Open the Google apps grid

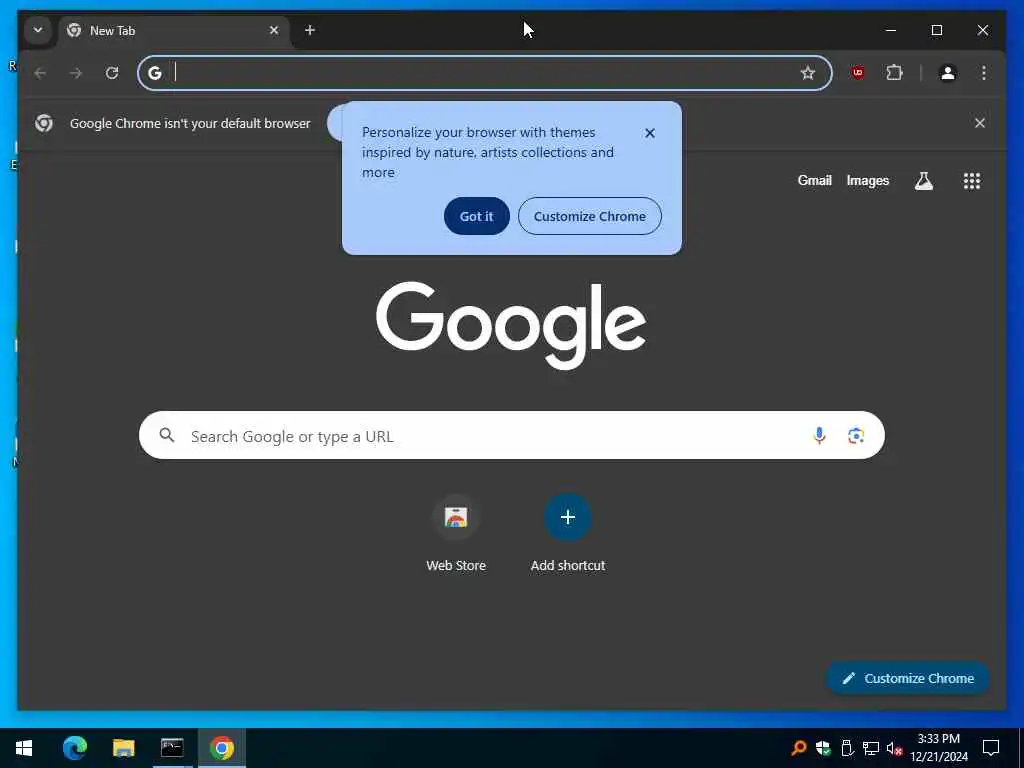pos(972,181)
